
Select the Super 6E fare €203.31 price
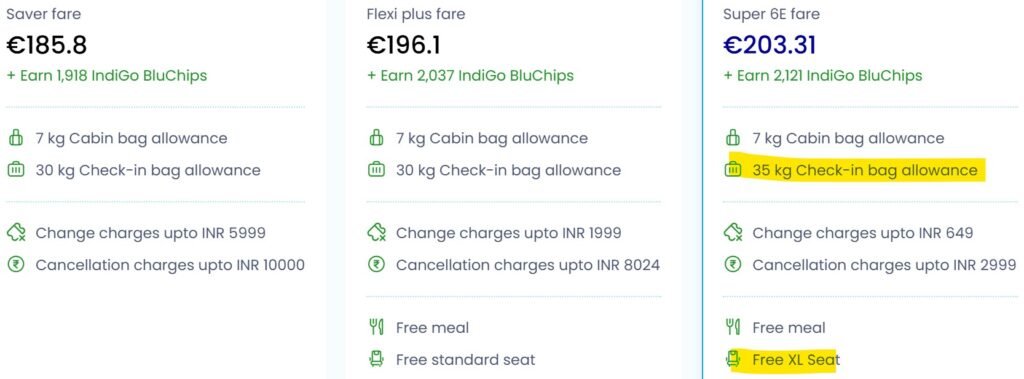[770, 45]
